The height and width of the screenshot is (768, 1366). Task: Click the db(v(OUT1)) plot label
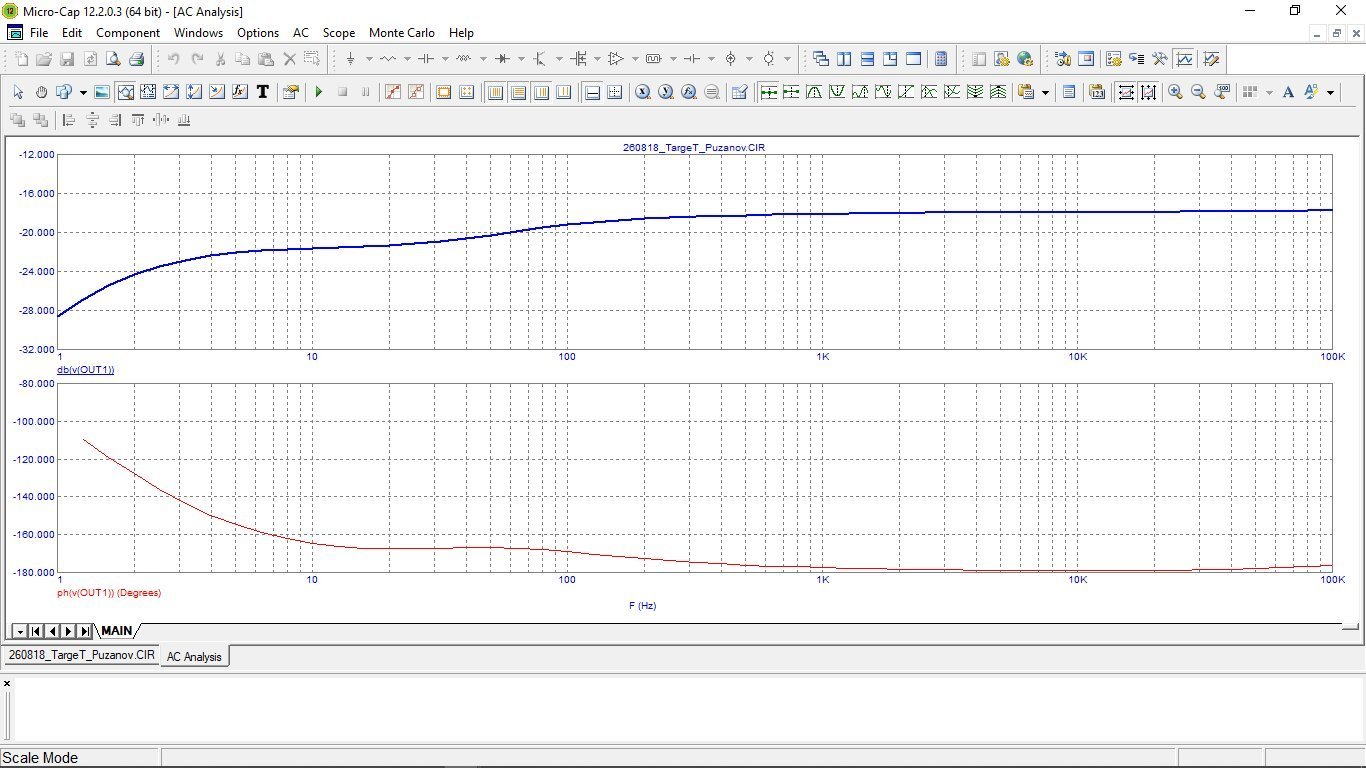[85, 370]
